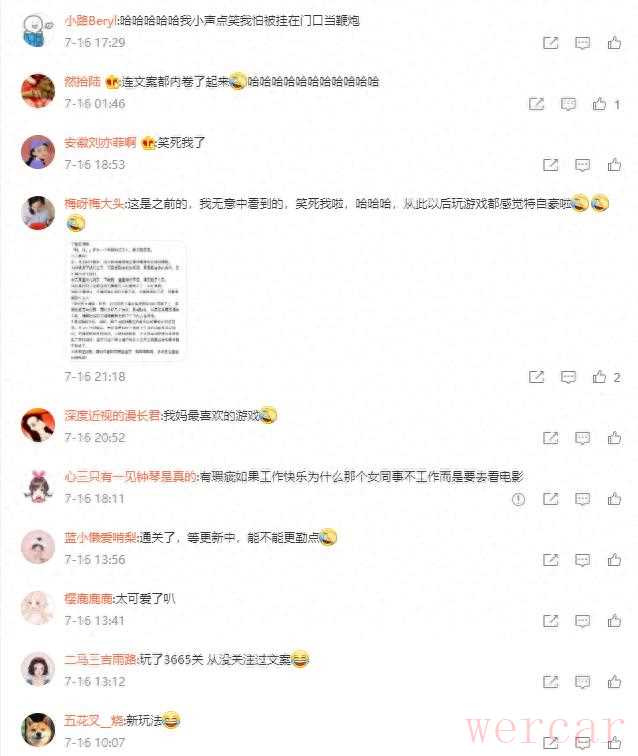
Task: Open the report icon on the 7-16 18:11 comment
Action: pyautogui.click(x=518, y=499)
